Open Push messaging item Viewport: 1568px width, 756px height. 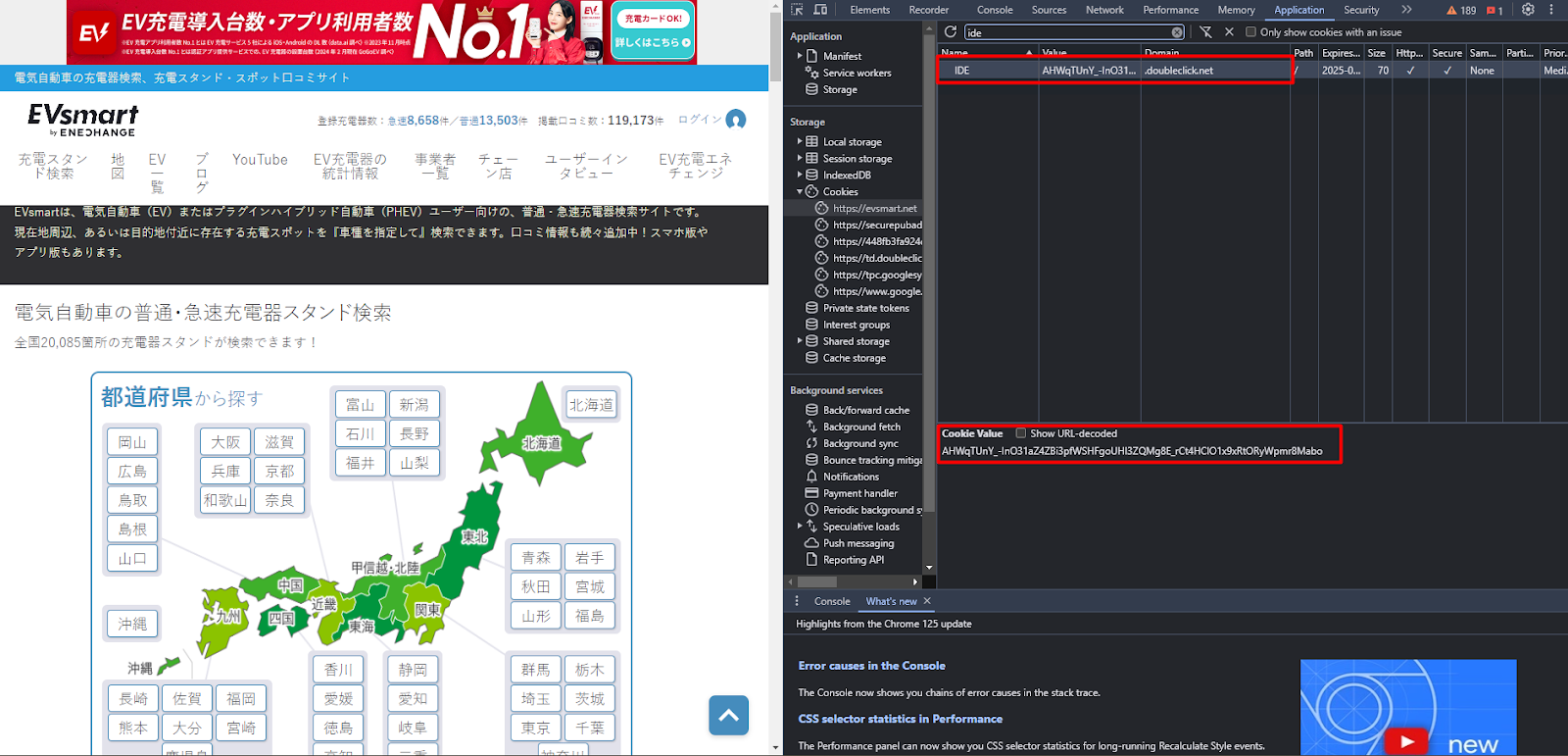tap(857, 543)
